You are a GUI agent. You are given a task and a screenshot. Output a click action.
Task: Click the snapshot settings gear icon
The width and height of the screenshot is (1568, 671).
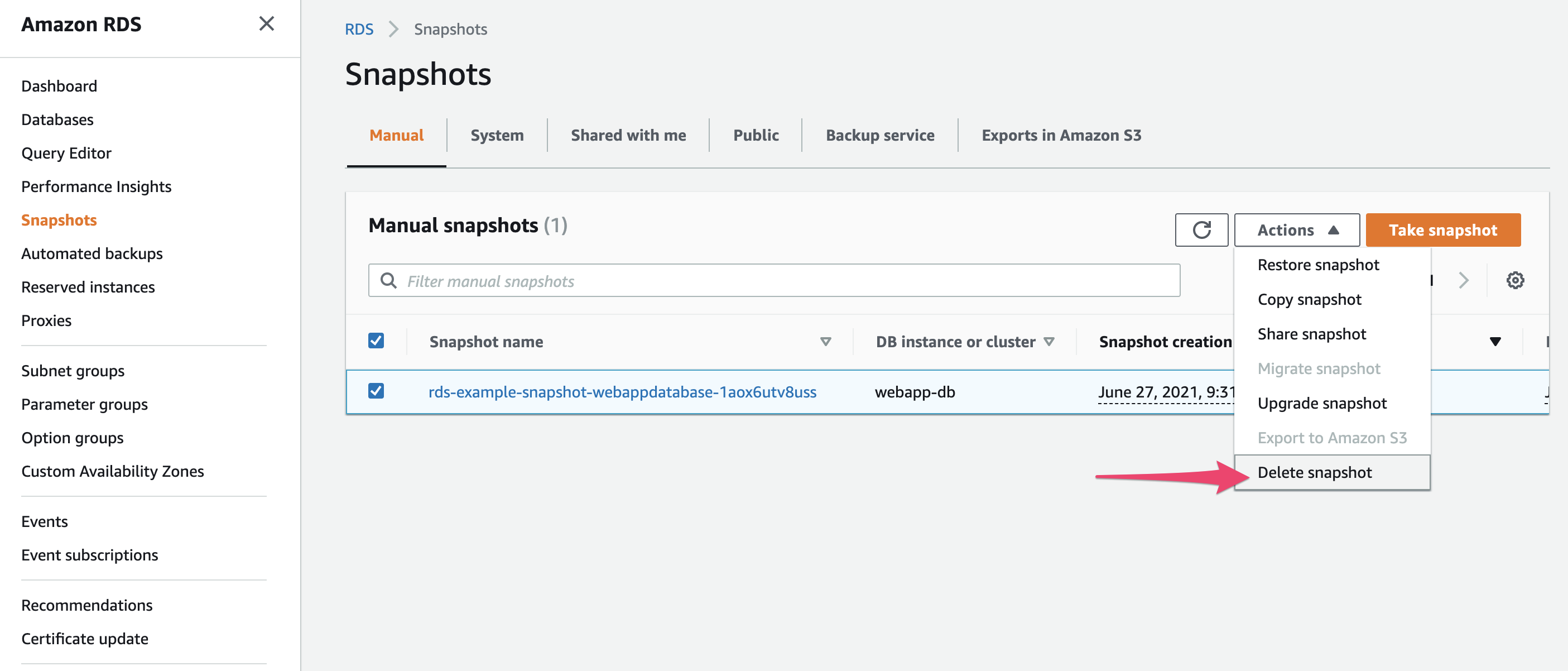tap(1516, 280)
